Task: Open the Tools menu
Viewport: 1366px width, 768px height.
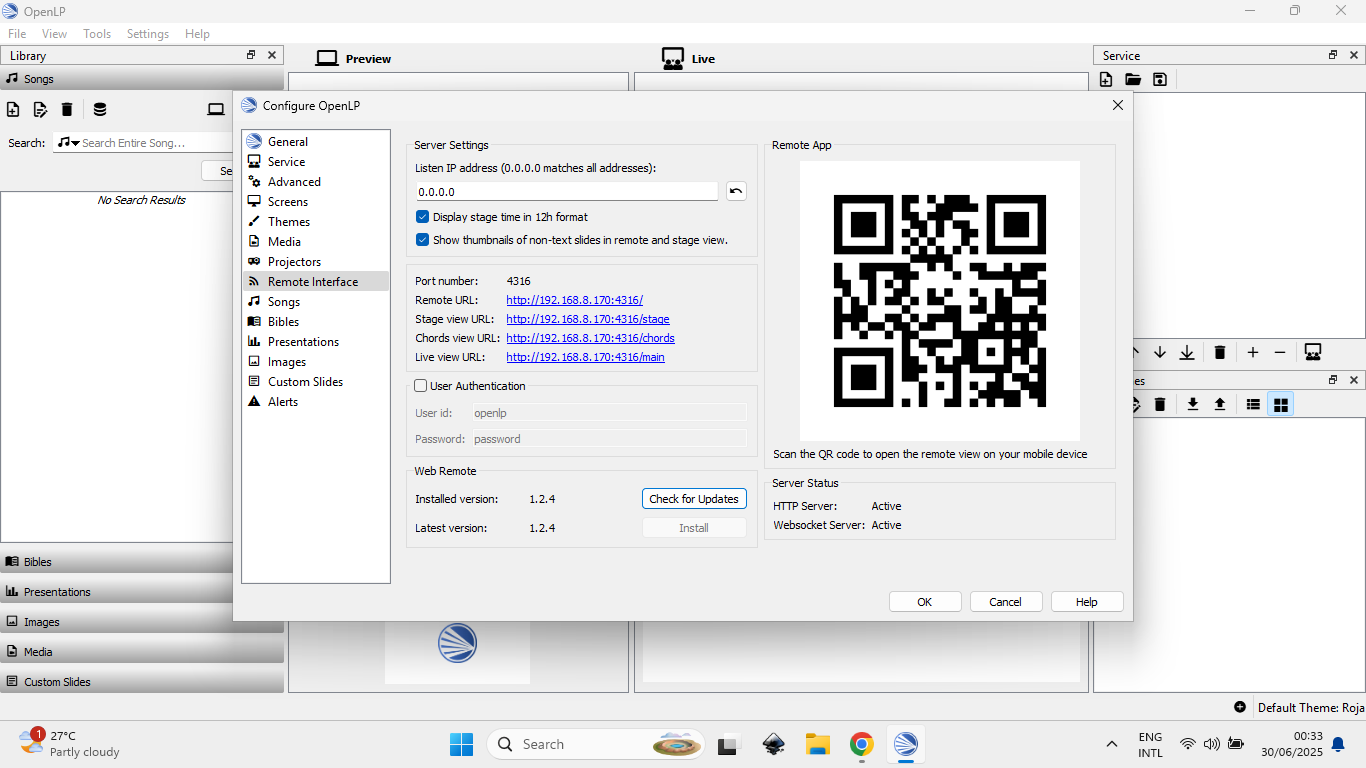Action: (97, 34)
